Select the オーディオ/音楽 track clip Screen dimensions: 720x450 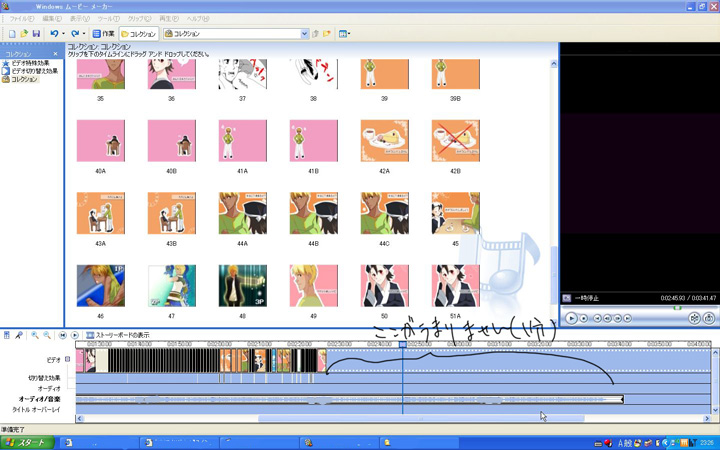pyautogui.click(x=349, y=399)
